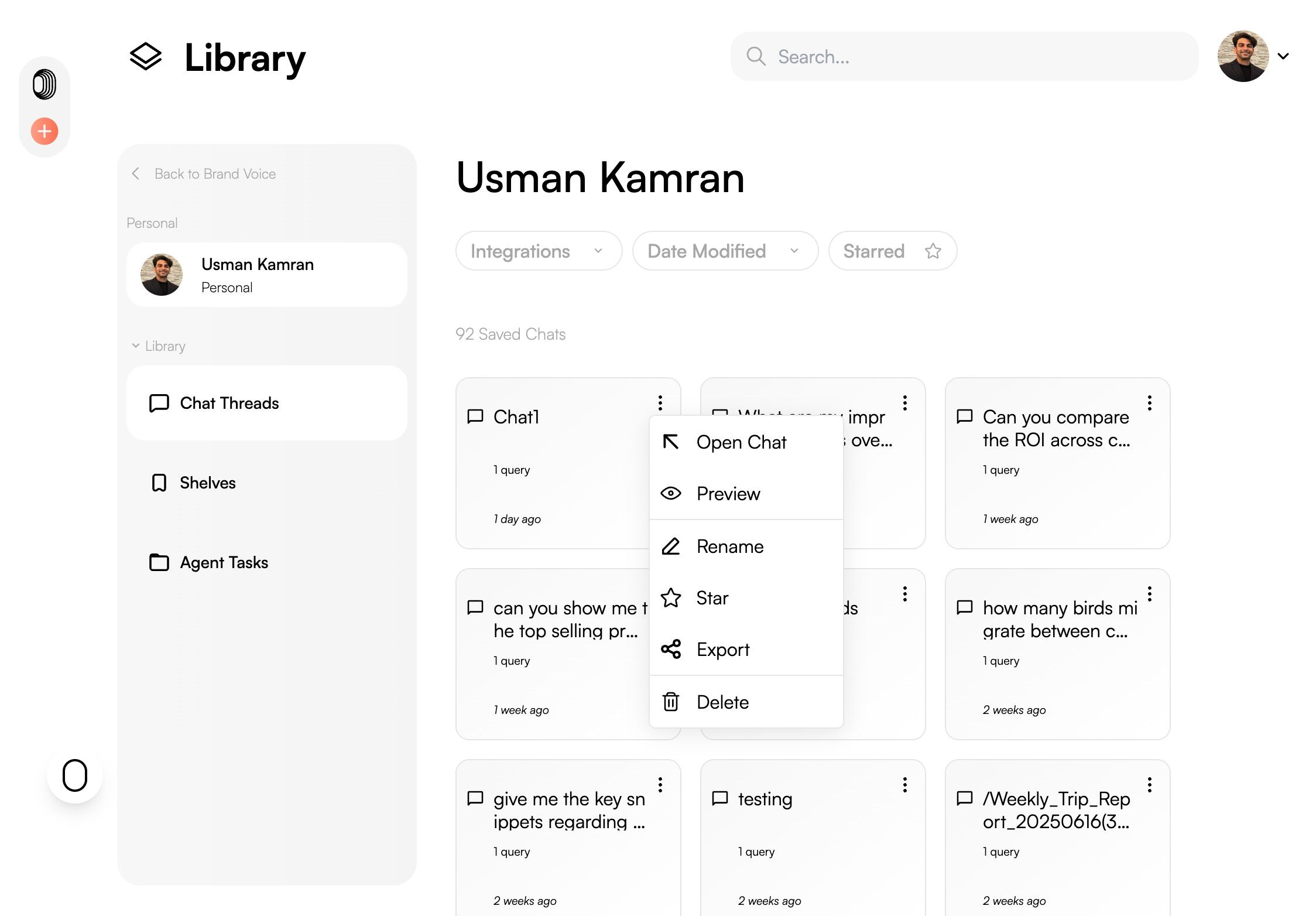Viewport: 1316px width, 916px height.
Task: Expand the Integrations dropdown
Action: click(x=538, y=251)
